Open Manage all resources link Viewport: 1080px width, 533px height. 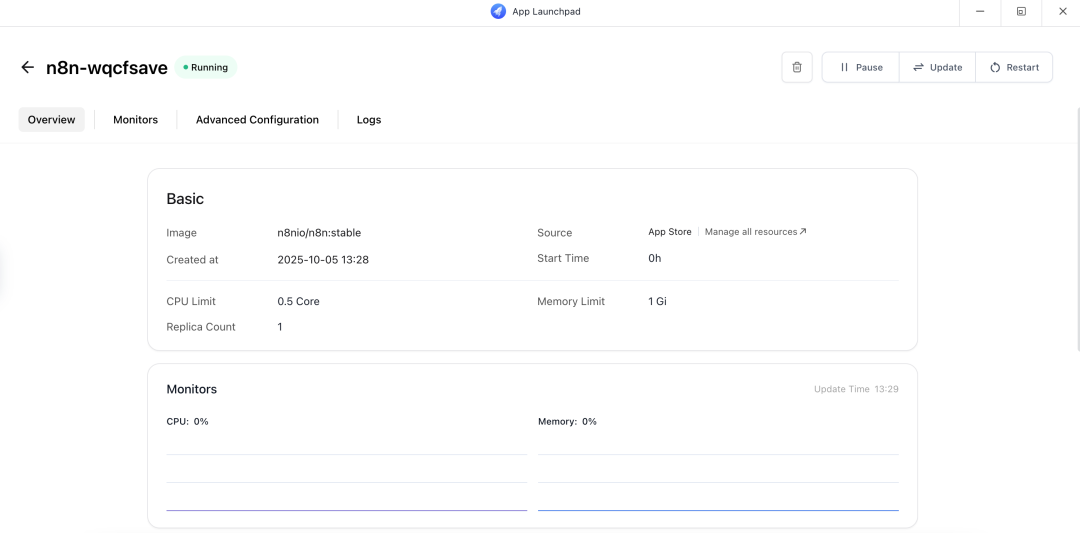coord(756,232)
